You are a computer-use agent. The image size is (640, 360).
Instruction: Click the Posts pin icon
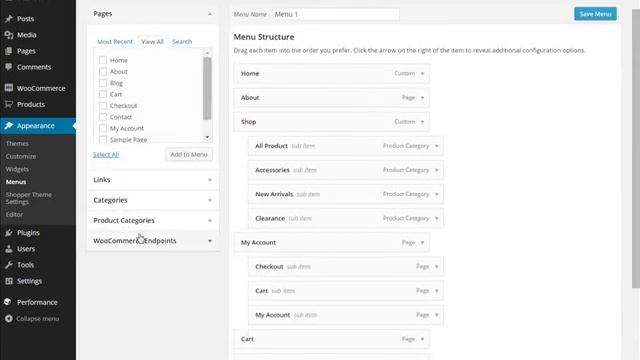point(9,19)
